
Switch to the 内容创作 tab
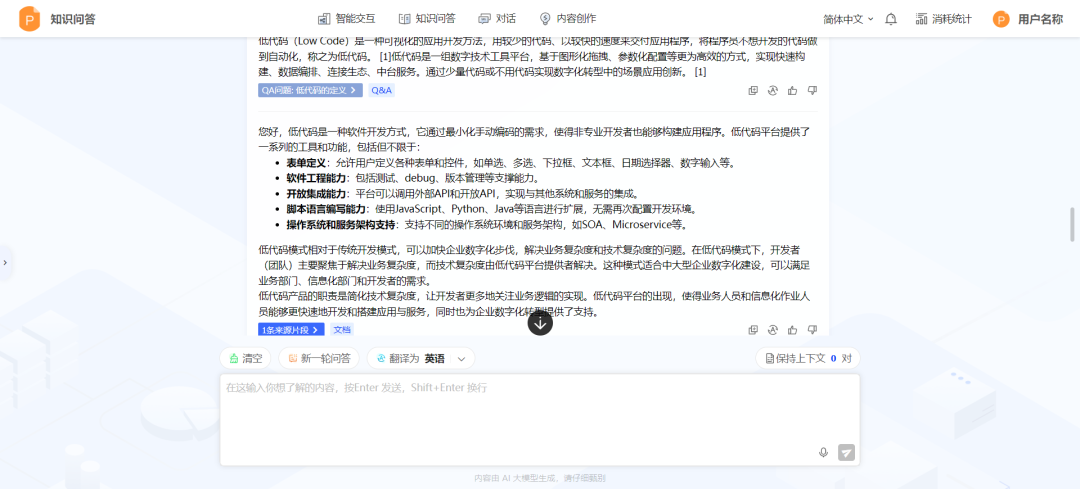pos(567,19)
